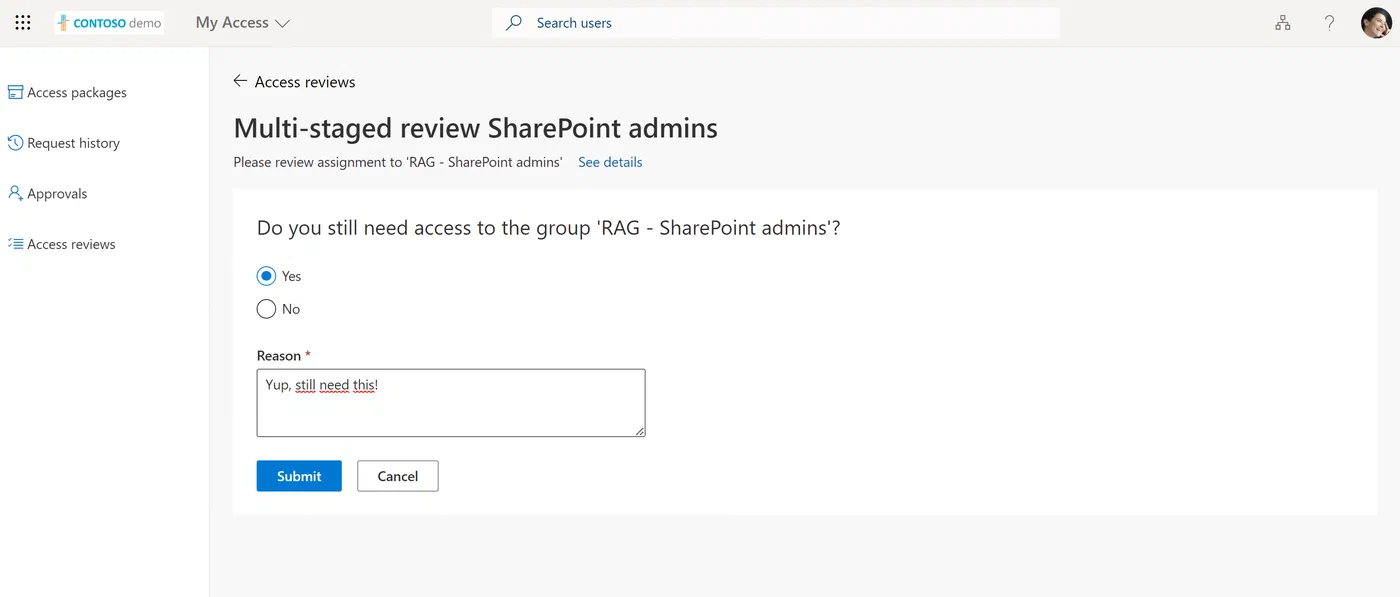Grab the Reason textarea resize handle
The width and height of the screenshot is (1400, 597).
(640, 431)
